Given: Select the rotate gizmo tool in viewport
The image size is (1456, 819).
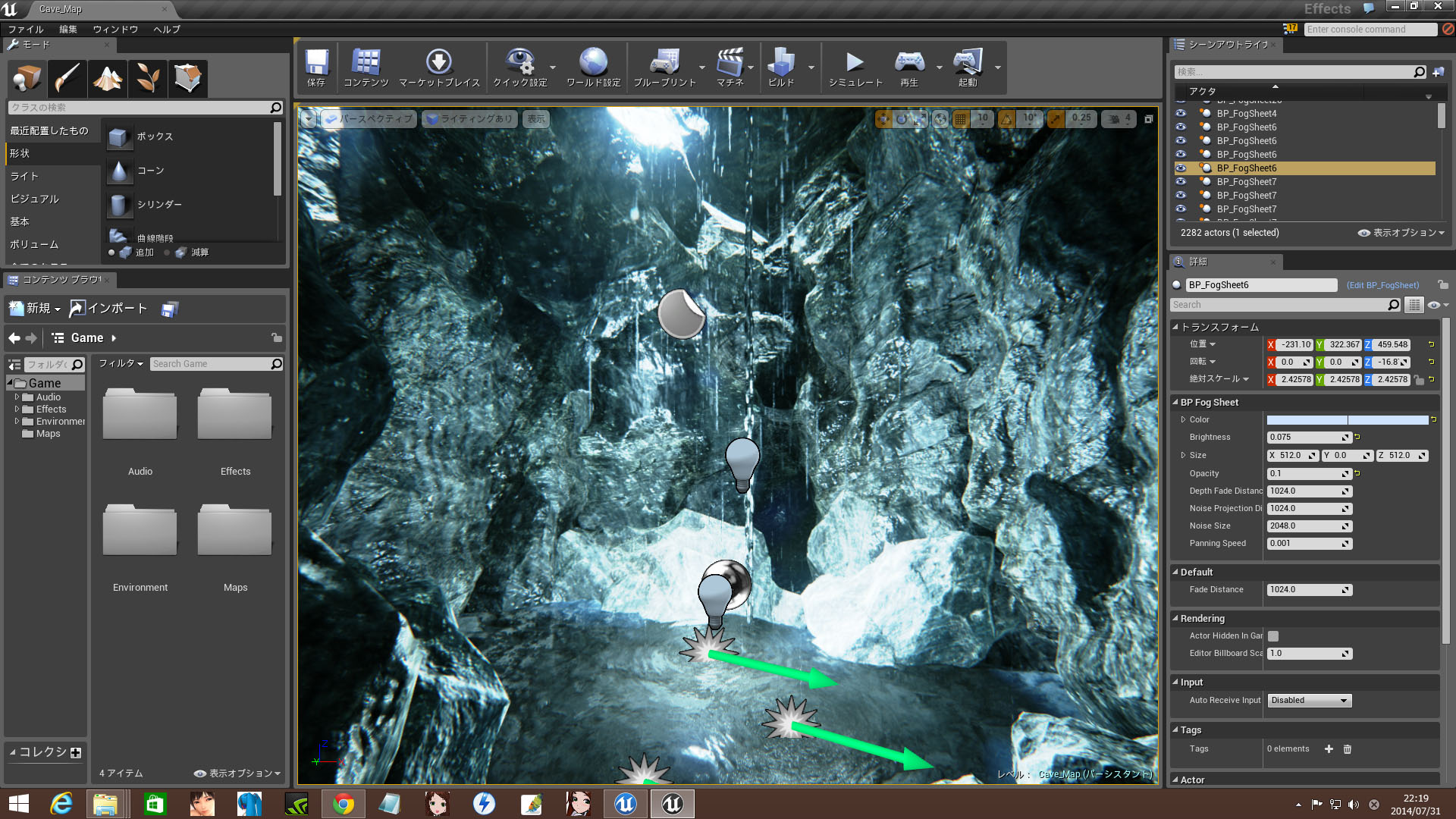Looking at the screenshot, I should (902, 119).
